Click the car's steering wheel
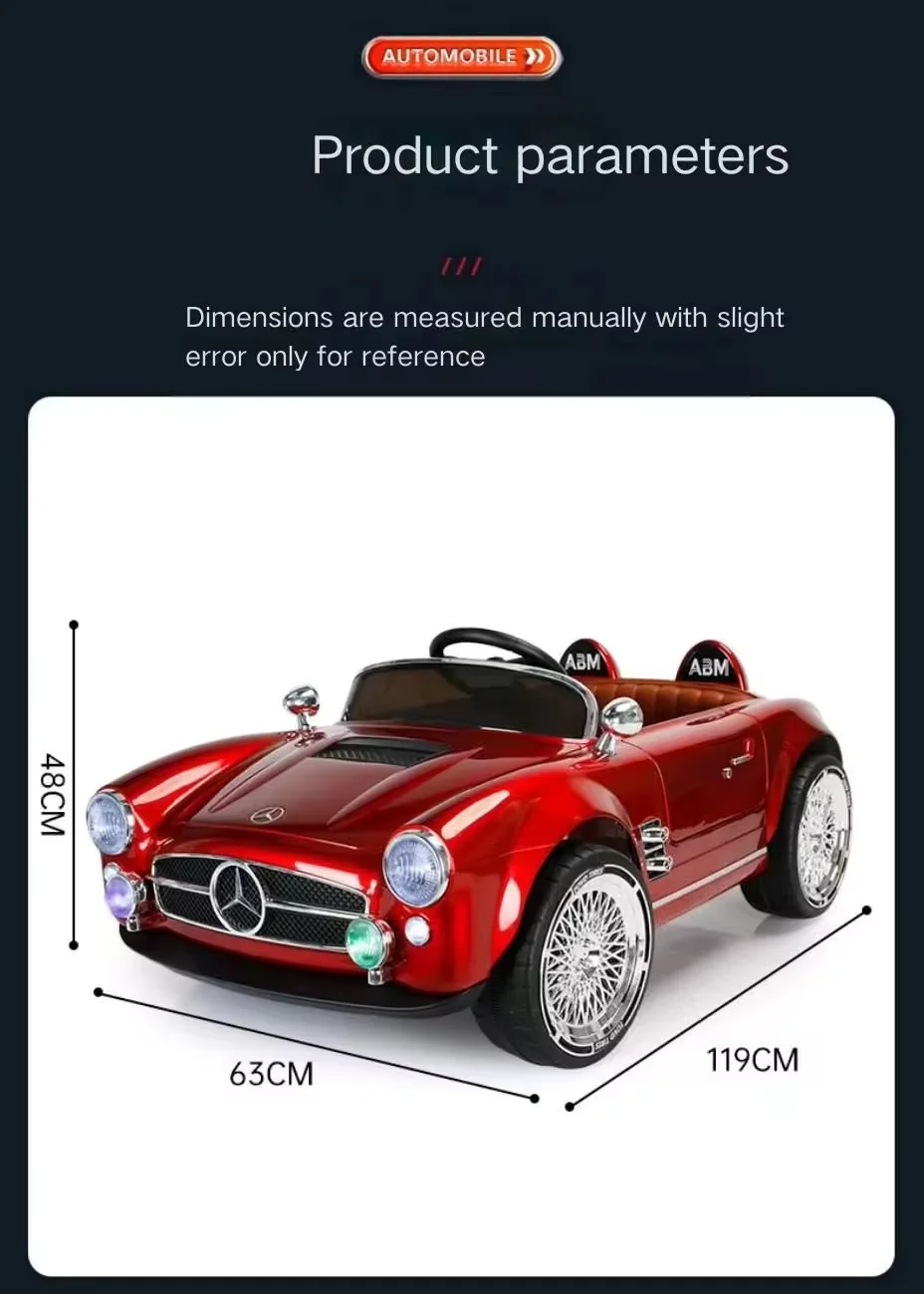The height and width of the screenshot is (1294, 924). (494, 648)
